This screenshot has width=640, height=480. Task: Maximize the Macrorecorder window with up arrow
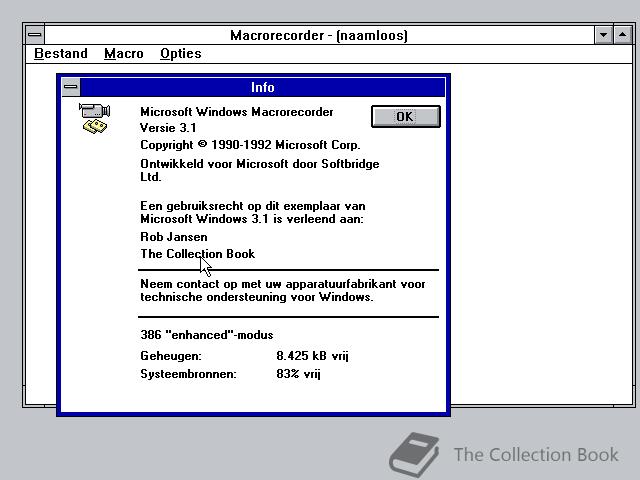tap(622, 35)
